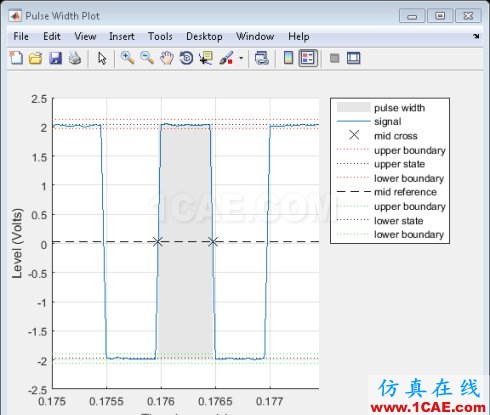The height and width of the screenshot is (415, 490).
Task: Open the Edit menu
Action: coord(52,36)
